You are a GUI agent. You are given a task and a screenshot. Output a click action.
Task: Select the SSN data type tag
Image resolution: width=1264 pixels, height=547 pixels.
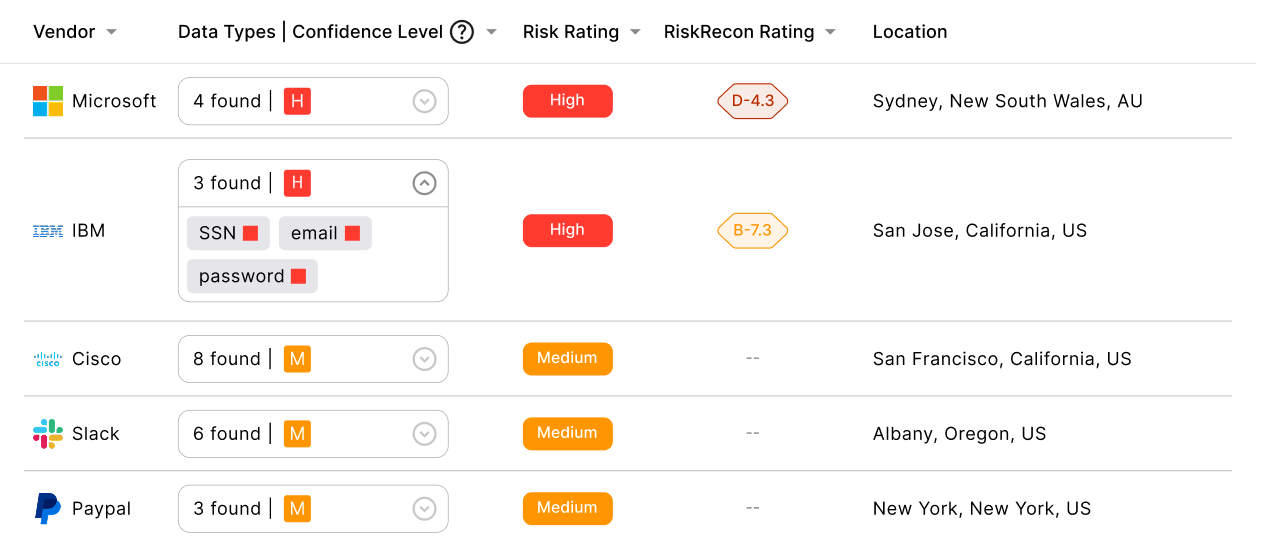point(229,233)
